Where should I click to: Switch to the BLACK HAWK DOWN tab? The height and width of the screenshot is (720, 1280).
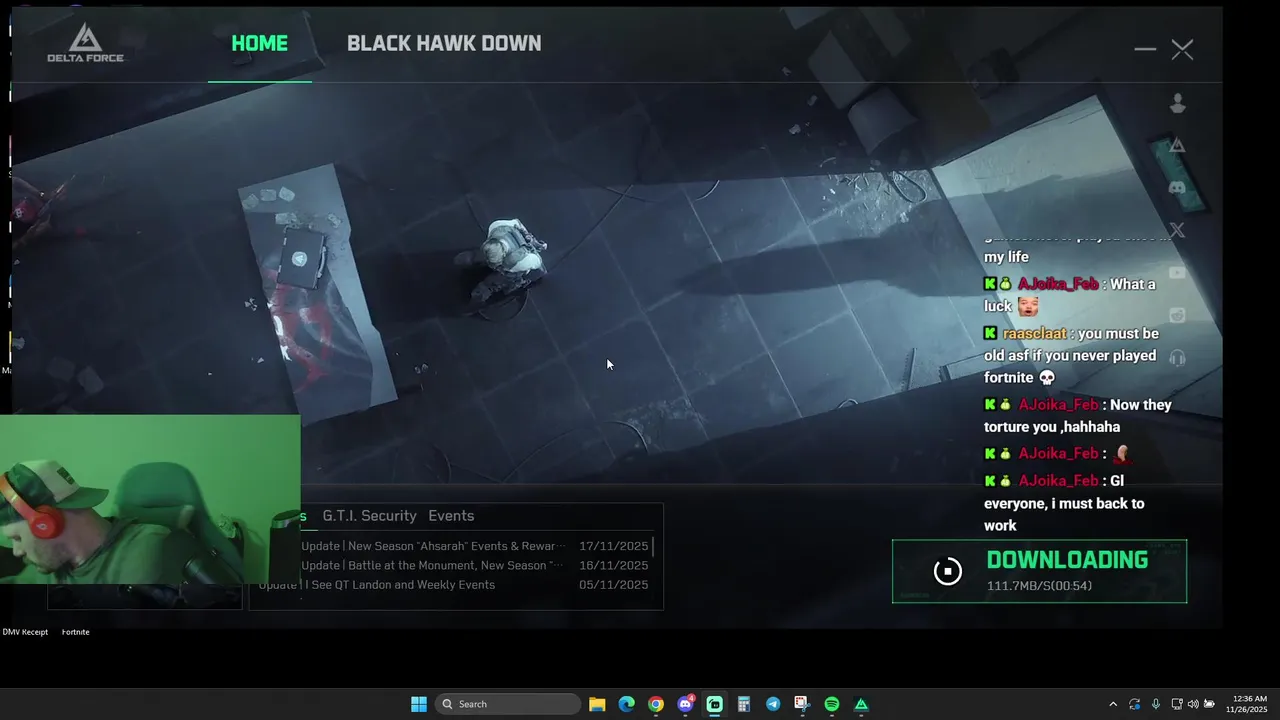(x=444, y=43)
